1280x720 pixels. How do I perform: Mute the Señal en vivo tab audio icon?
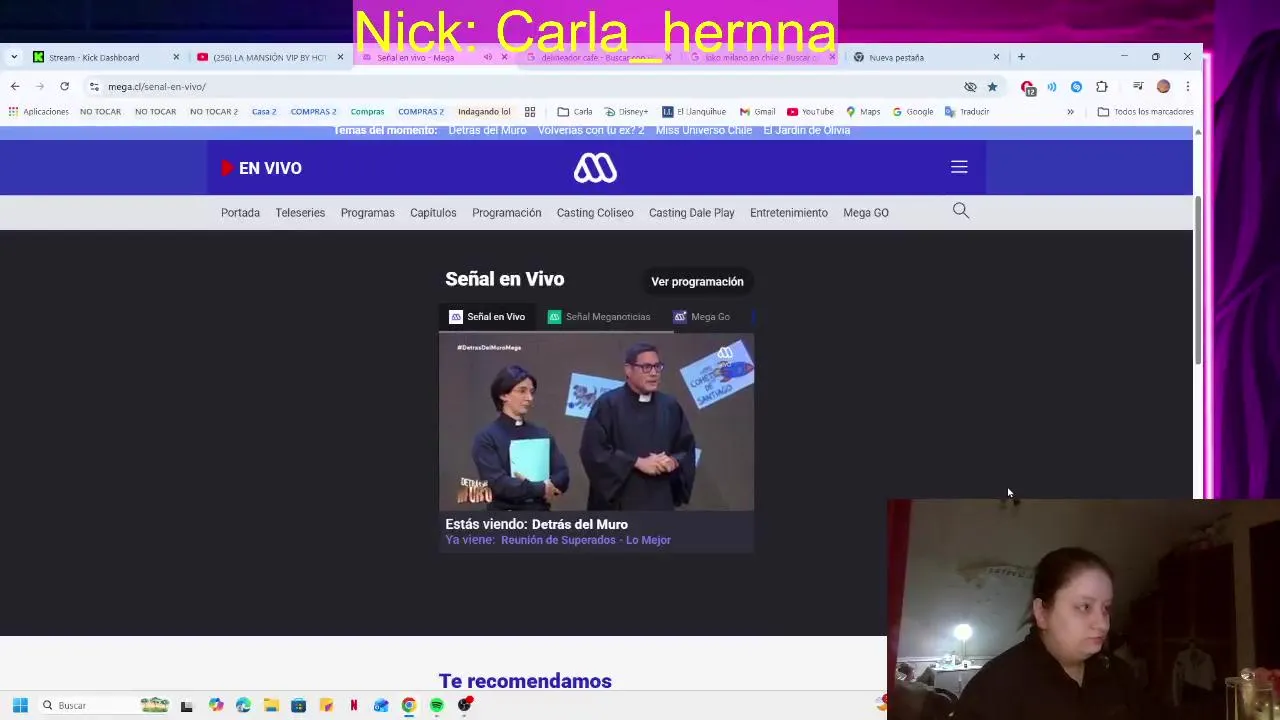click(487, 57)
